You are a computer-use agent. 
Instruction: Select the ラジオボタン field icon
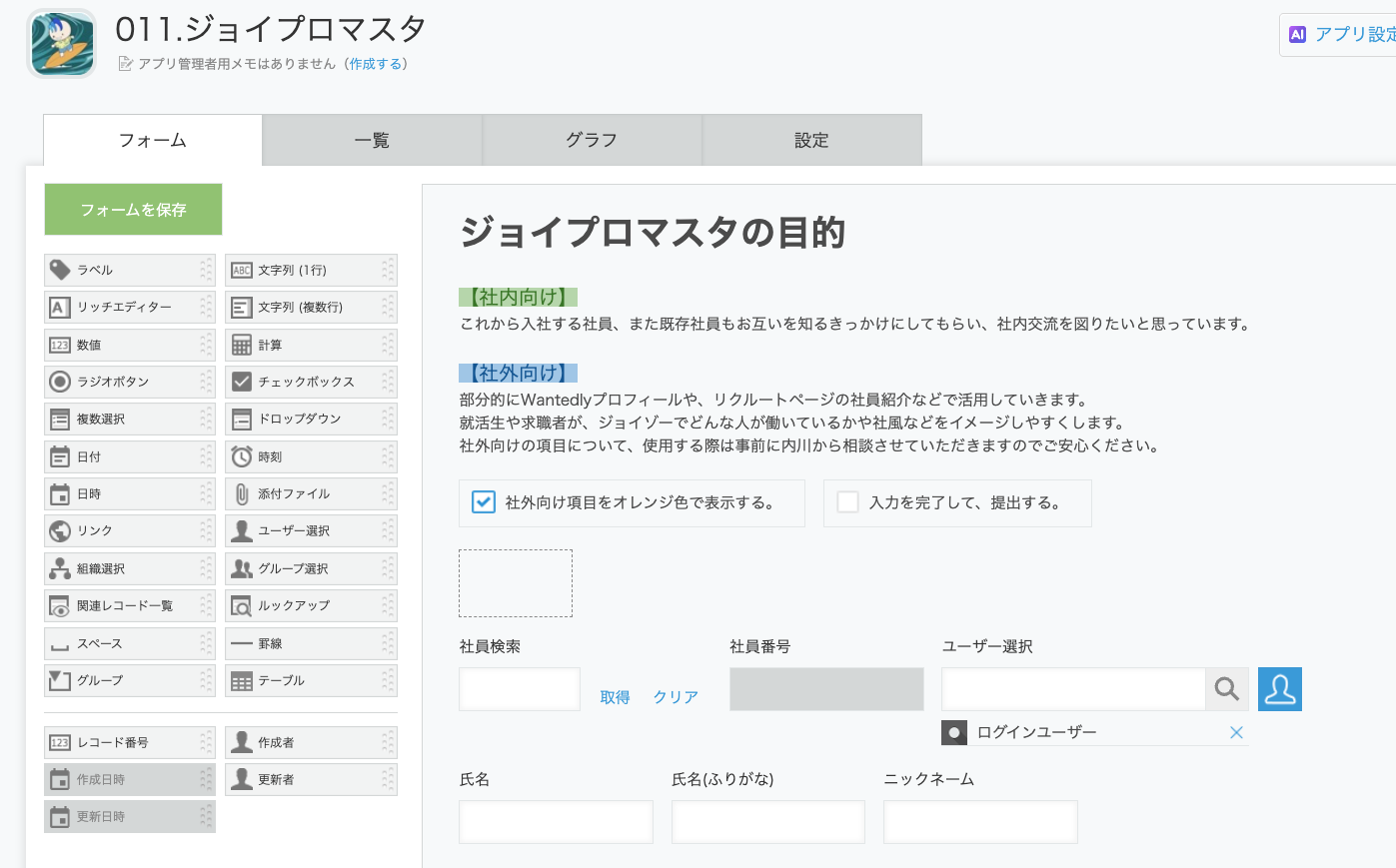tap(60, 382)
